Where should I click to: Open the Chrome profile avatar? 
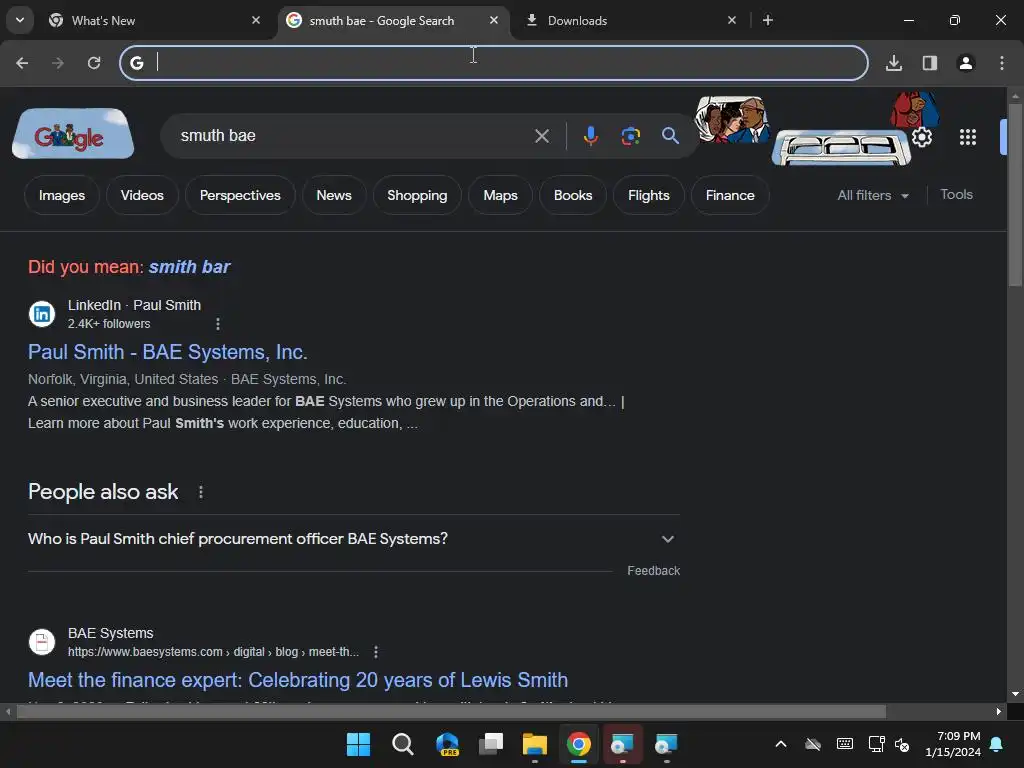(966, 63)
